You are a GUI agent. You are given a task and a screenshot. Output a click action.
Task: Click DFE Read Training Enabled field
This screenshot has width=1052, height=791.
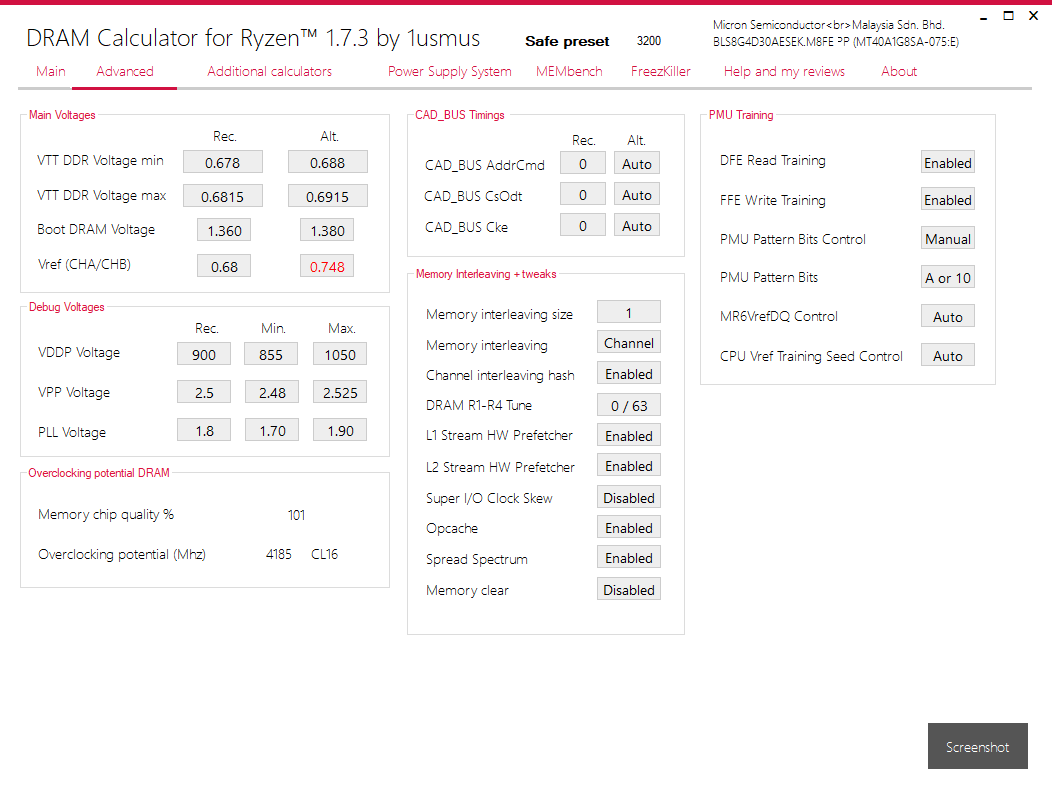(947, 162)
